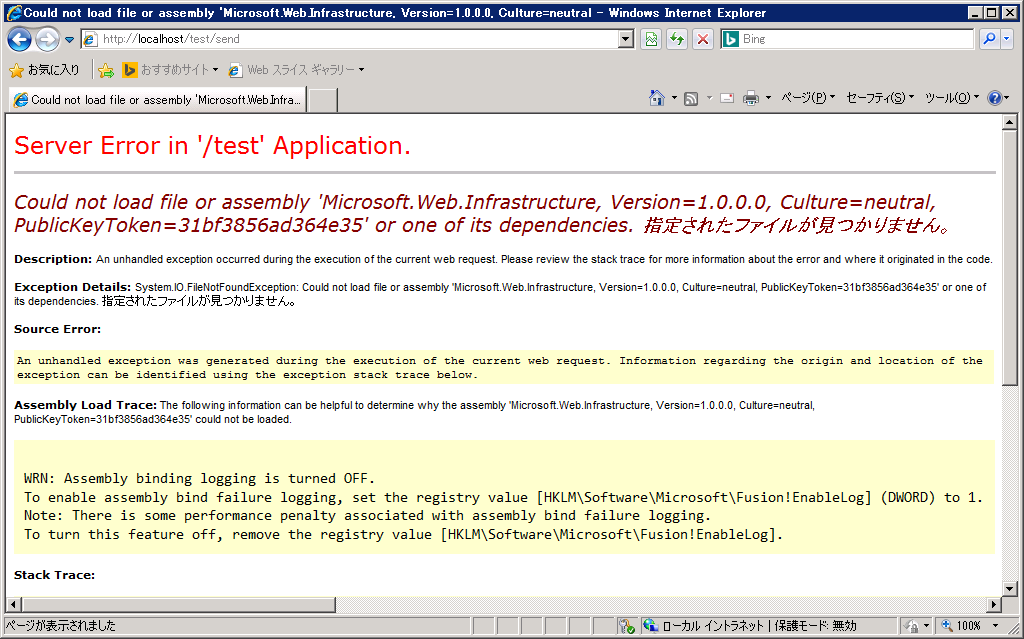The image size is (1024, 639).
Task: Open the おすすめサイト suggested sites link
Action: 170,69
